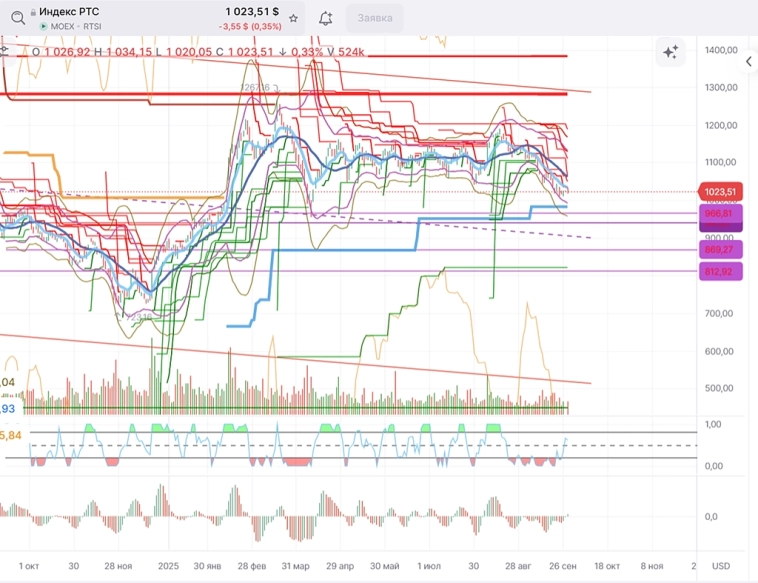Click the 1 июл date label
758x583 pixels.
tap(429, 566)
